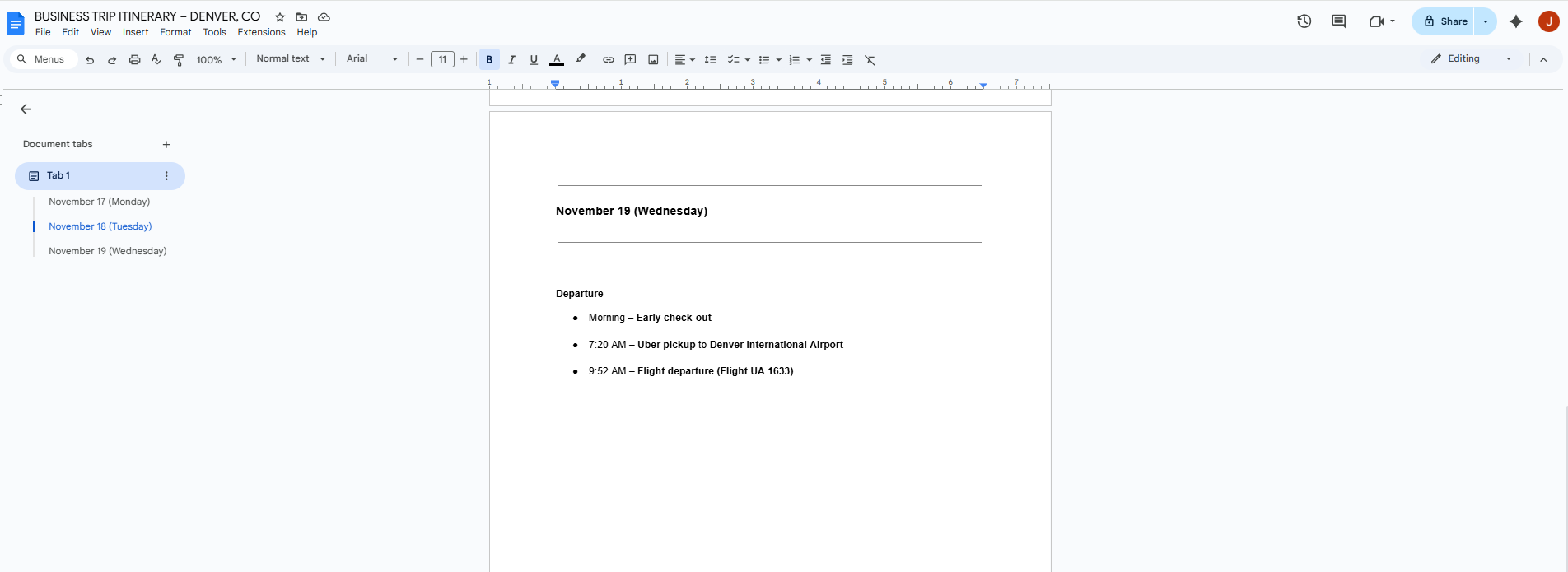Open the text color picker

557,59
